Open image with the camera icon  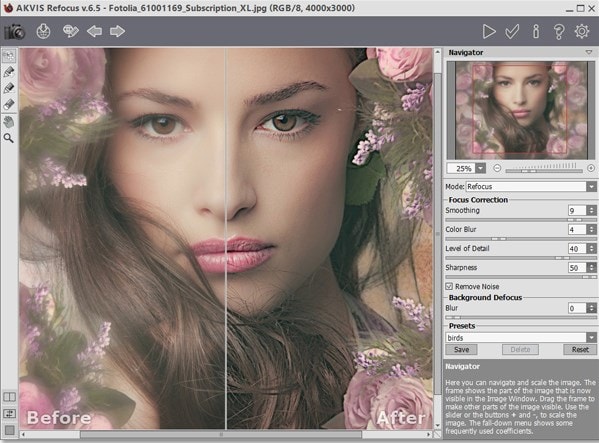[15, 32]
